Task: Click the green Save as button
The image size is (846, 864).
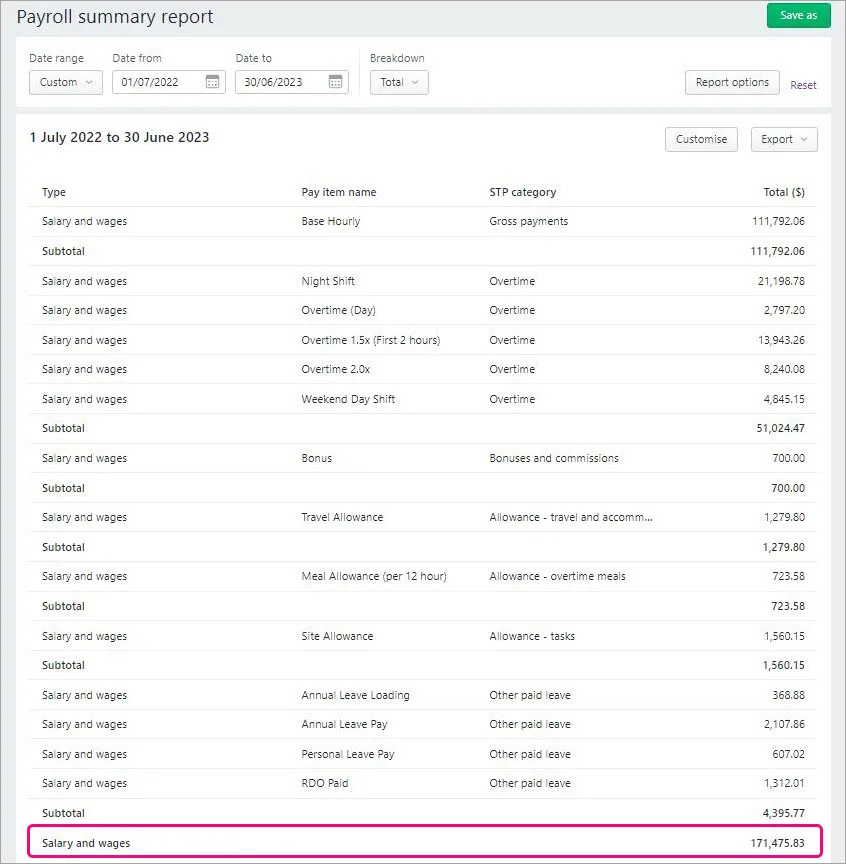Action: point(798,16)
